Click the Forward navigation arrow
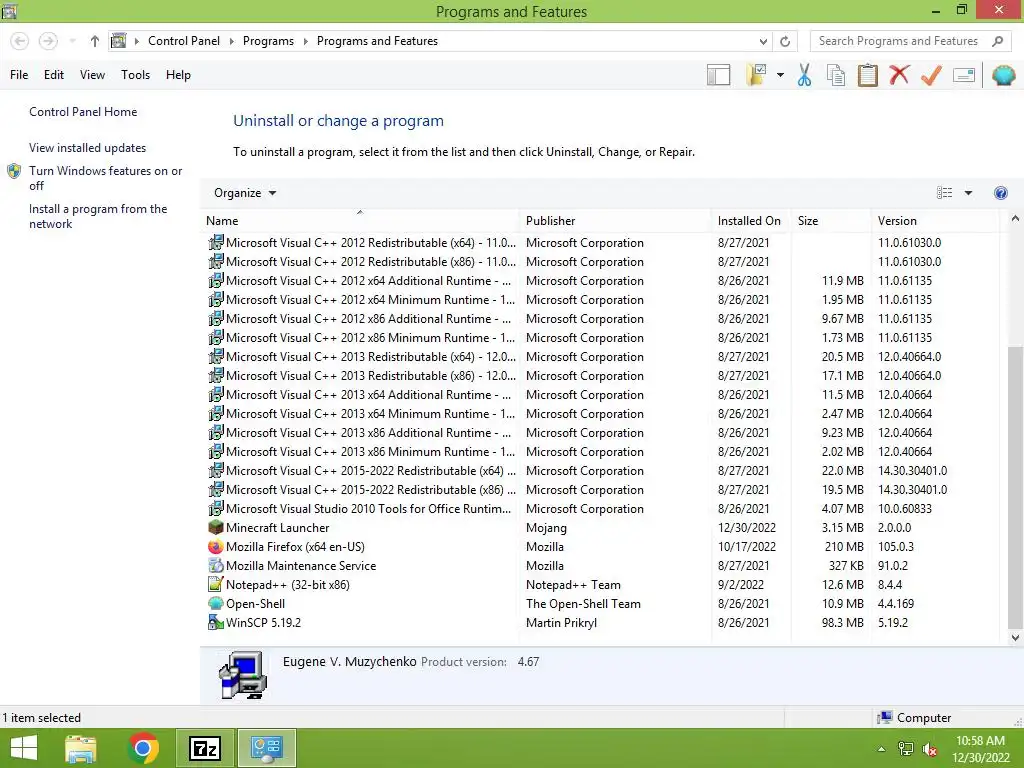Screen dimensions: 1024x768 (48, 41)
